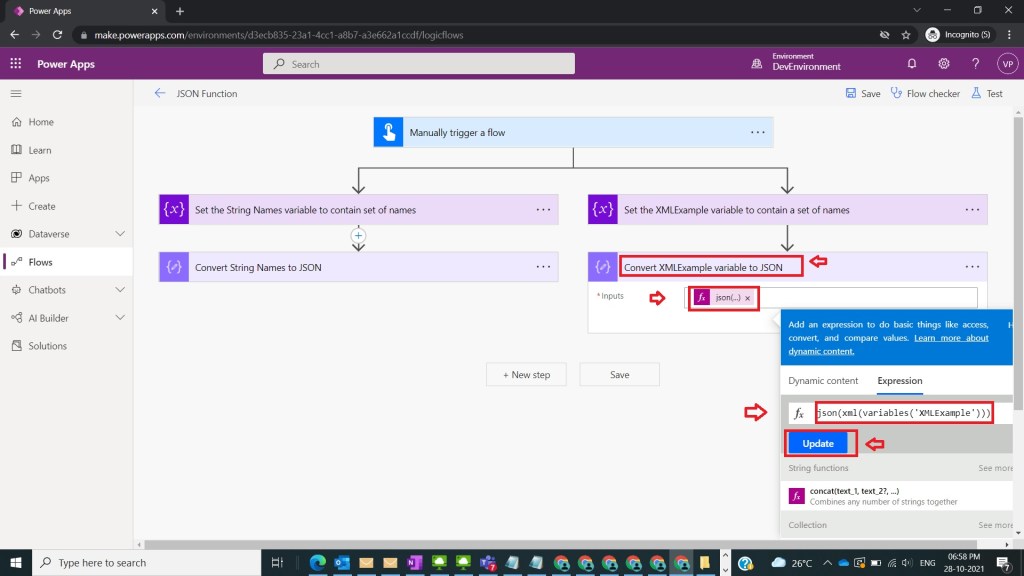
Task: Collapse the left navigation hamburger menu
Action: (x=16, y=94)
